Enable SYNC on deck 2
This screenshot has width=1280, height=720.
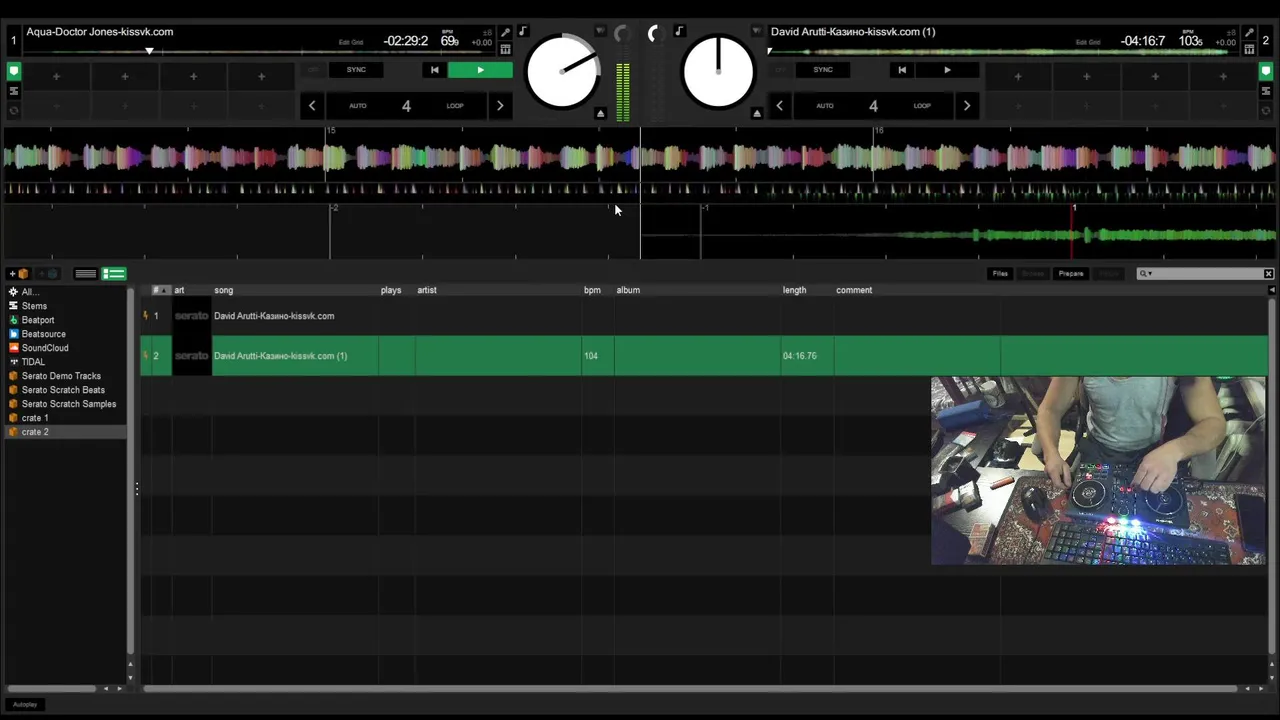point(823,70)
